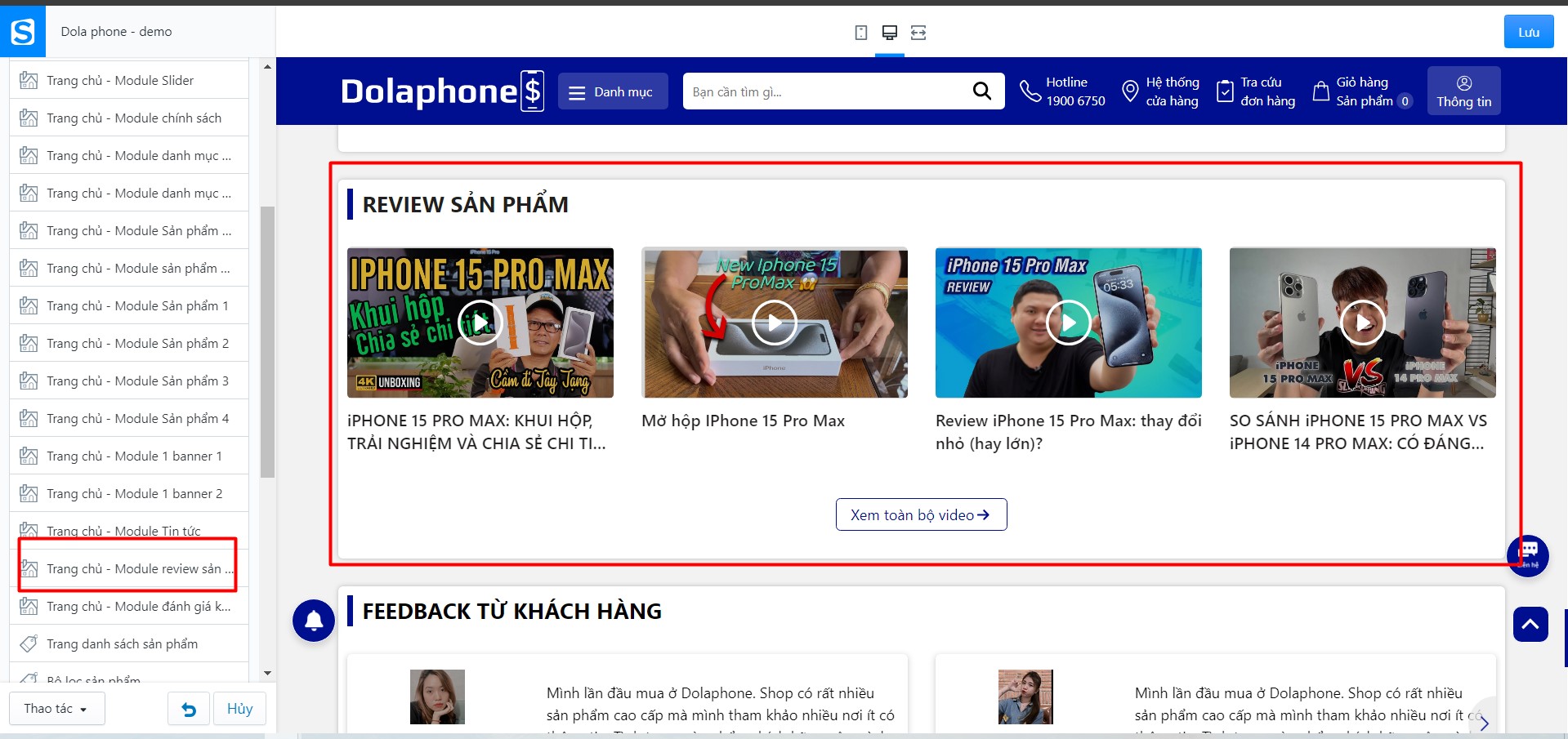Click the Hotline 1900 6750 text
The height and width of the screenshot is (739, 1568).
1075,91
